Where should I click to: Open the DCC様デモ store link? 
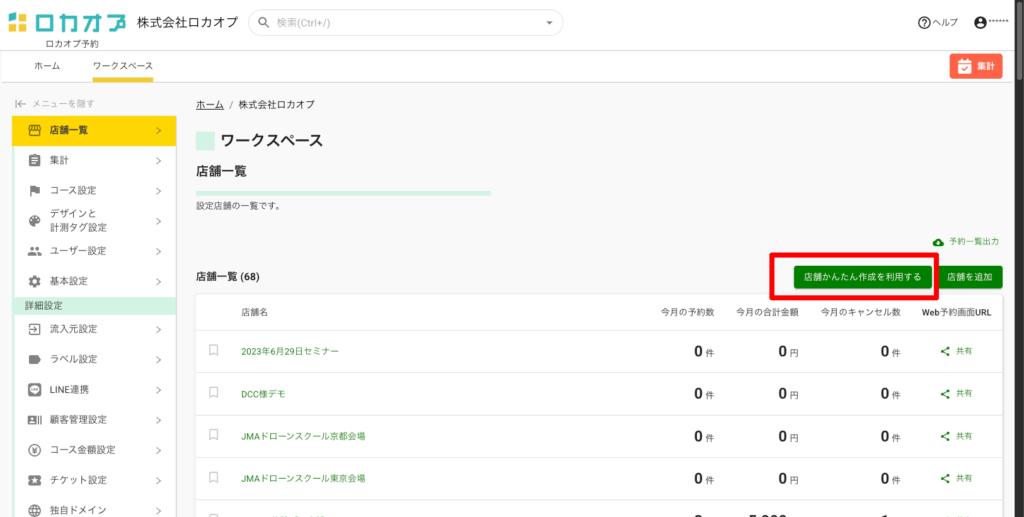(x=263, y=394)
